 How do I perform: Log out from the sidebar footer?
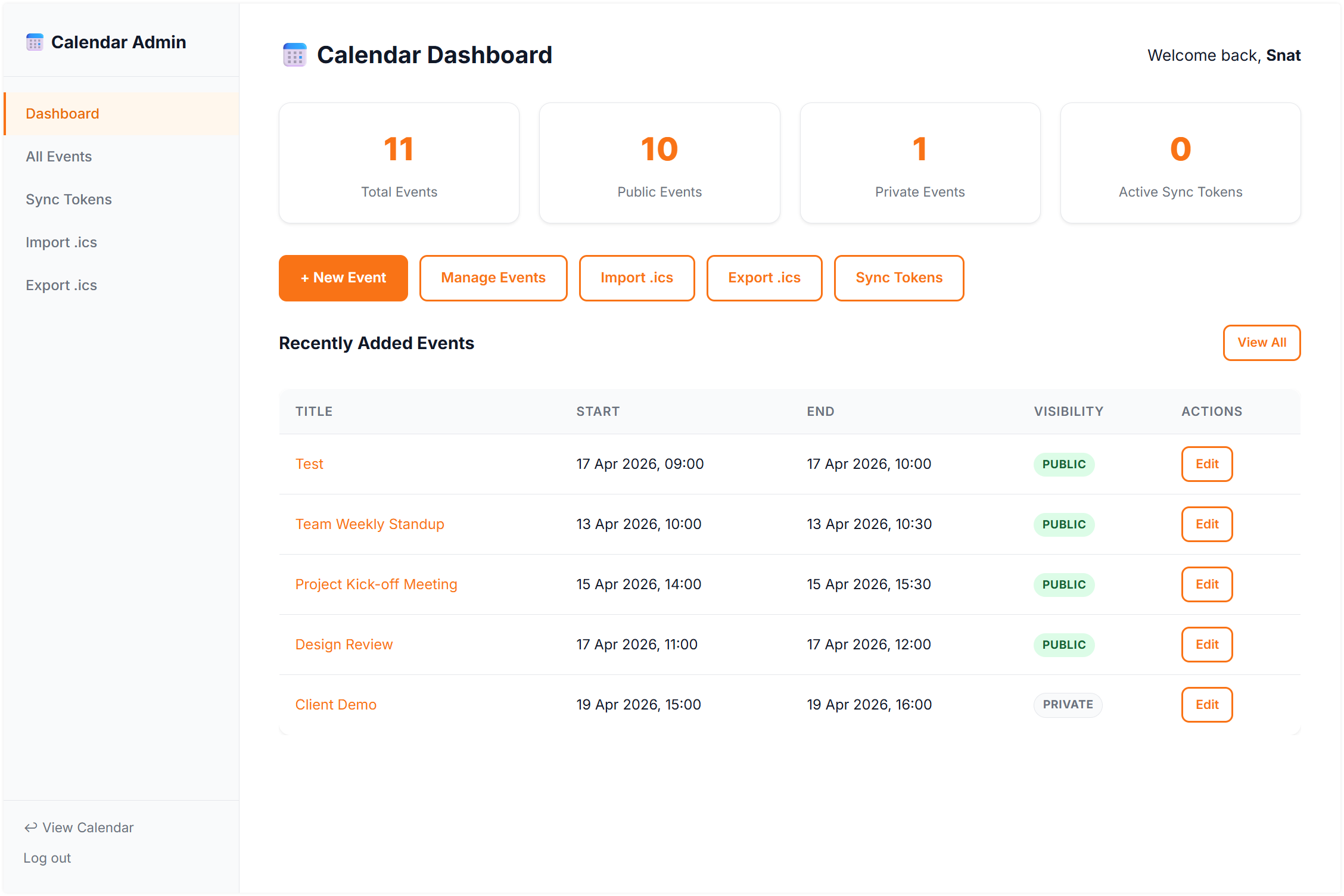[47, 858]
